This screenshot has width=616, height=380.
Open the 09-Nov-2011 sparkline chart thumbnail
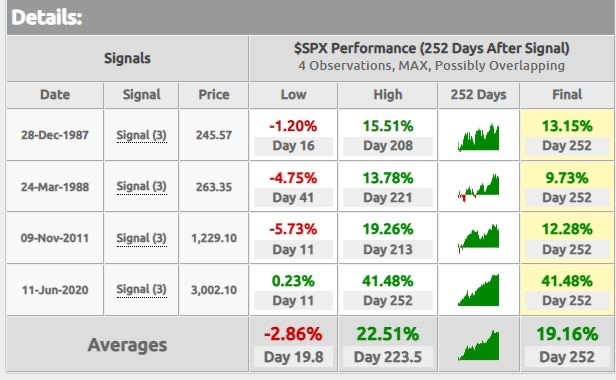coord(478,239)
